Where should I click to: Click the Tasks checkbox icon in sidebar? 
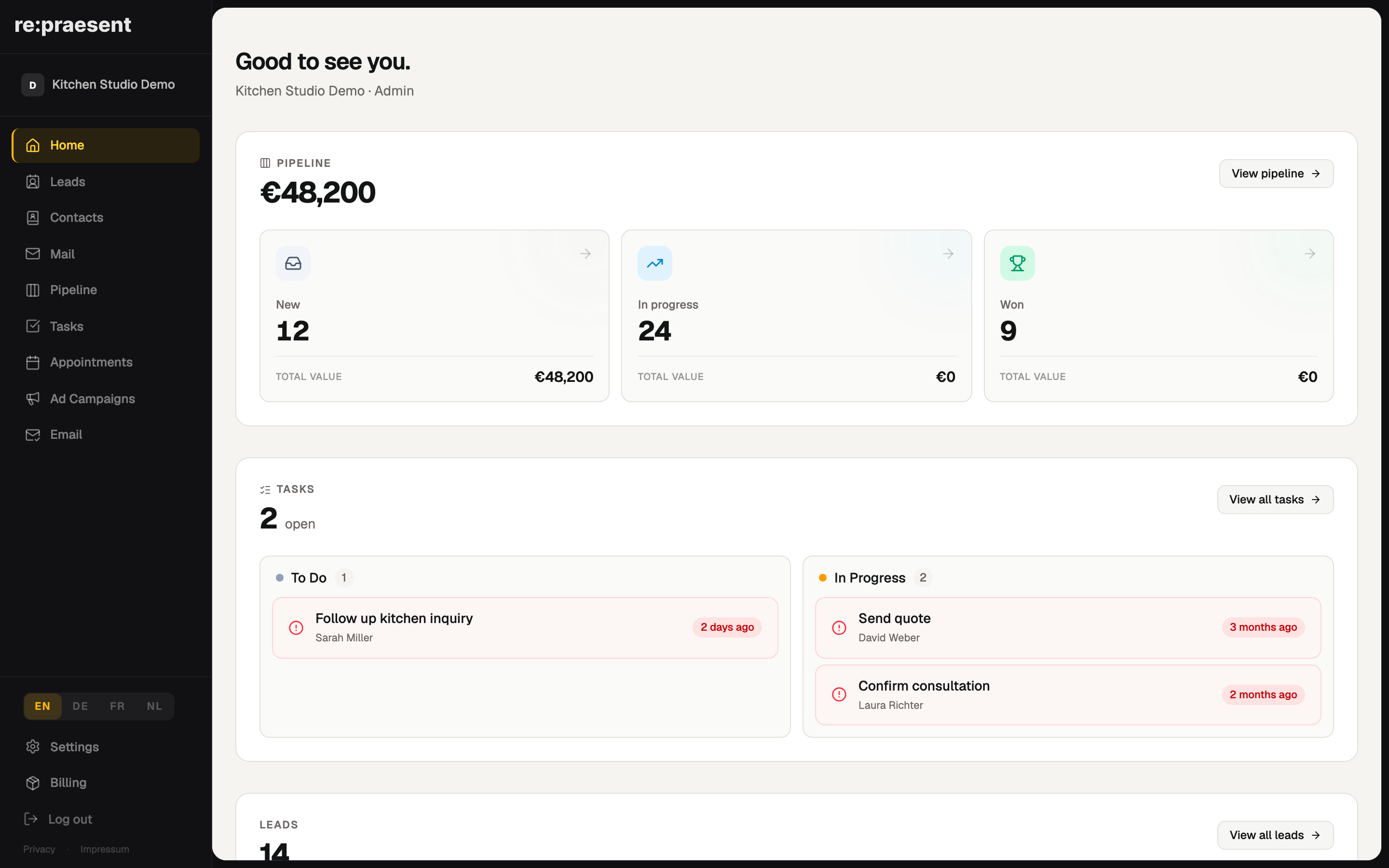coord(33,326)
